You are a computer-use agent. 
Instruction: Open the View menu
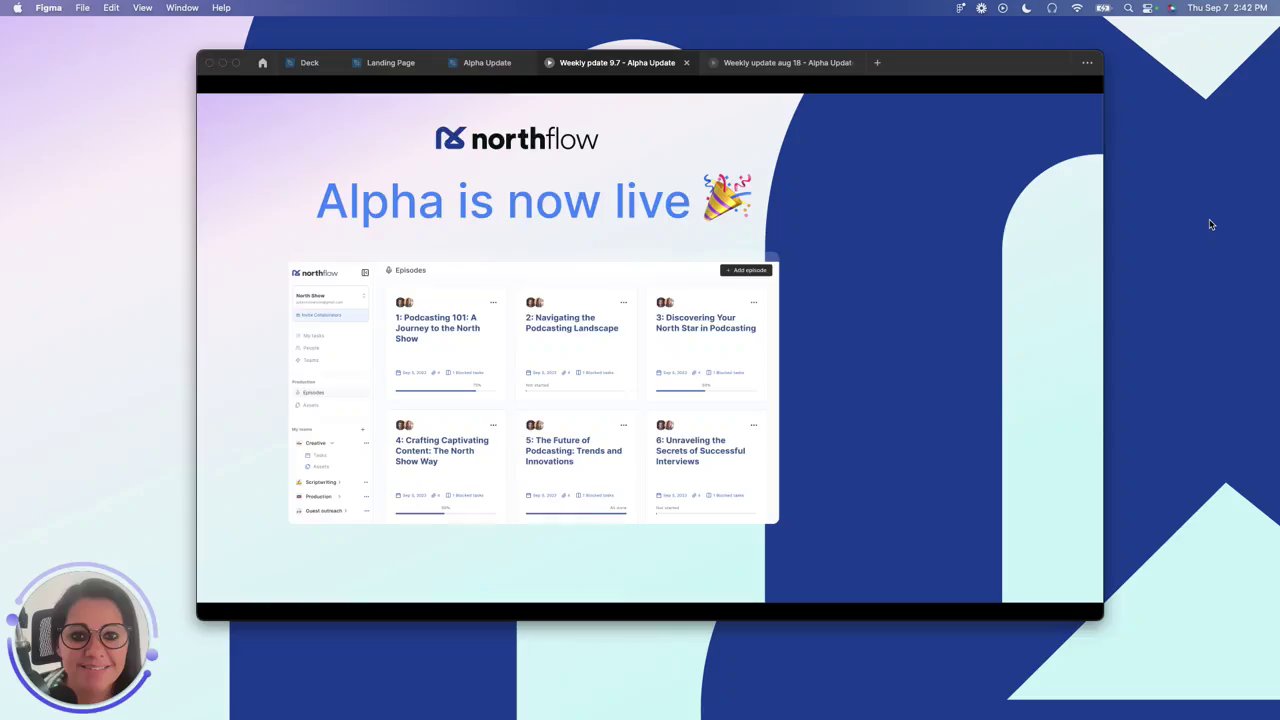click(x=143, y=8)
